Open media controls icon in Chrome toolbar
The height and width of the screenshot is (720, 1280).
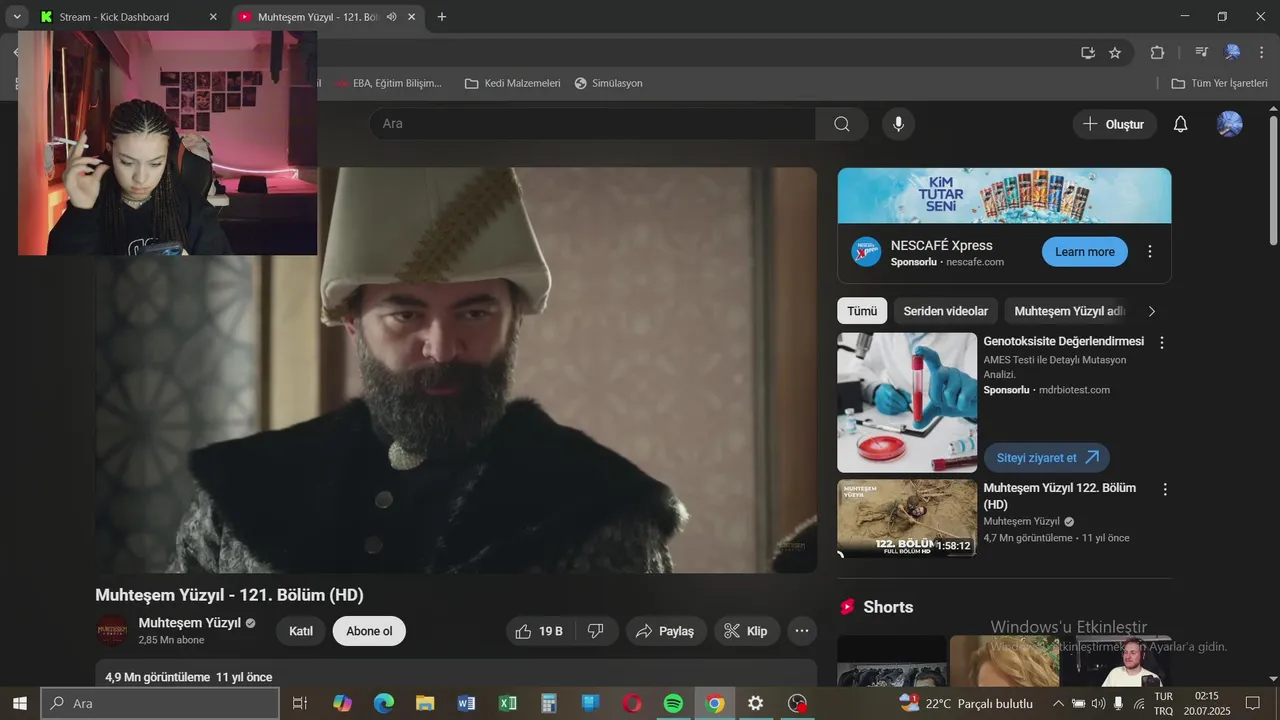[1202, 53]
